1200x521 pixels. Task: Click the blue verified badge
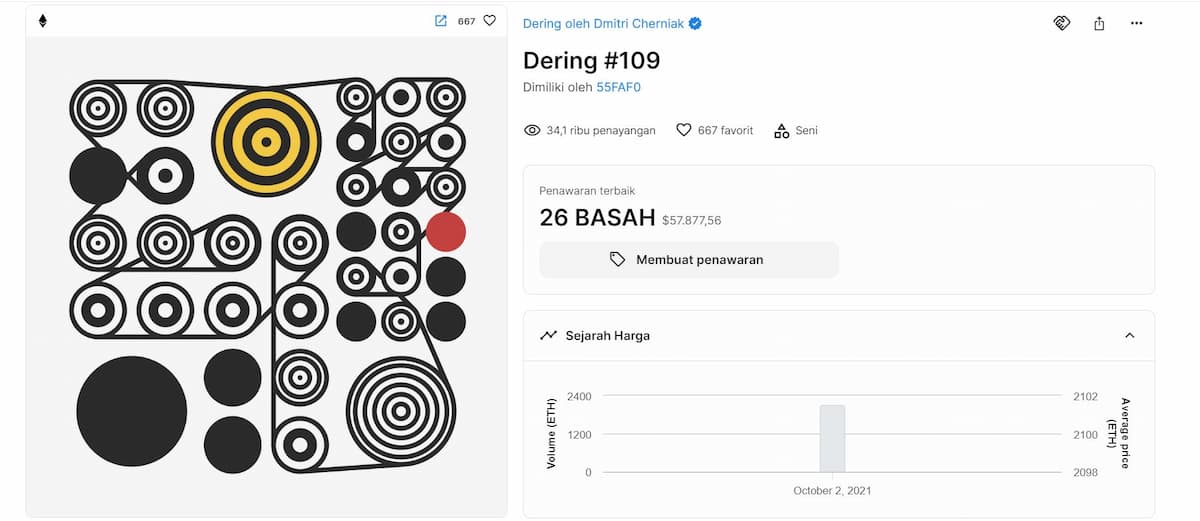[x=695, y=23]
